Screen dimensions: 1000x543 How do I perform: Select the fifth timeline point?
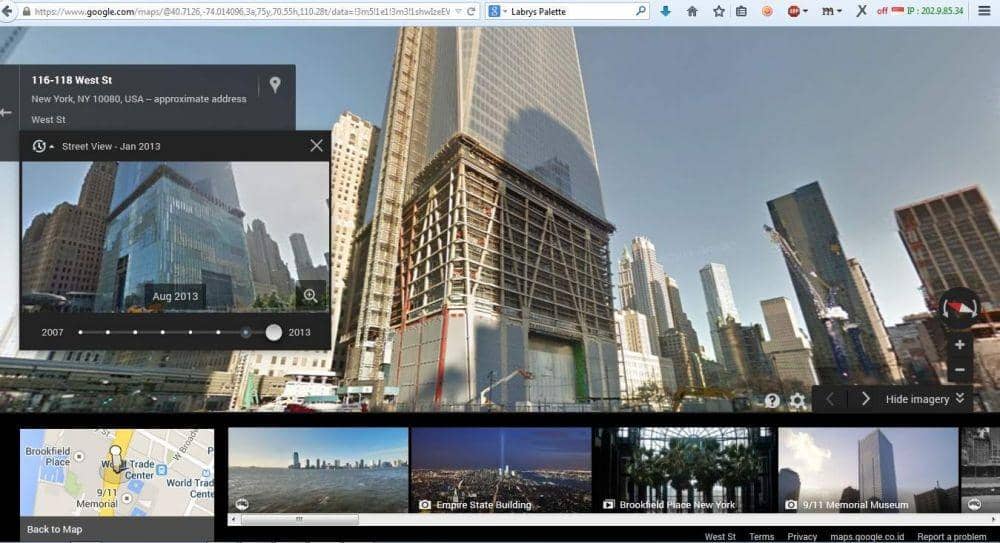190,332
